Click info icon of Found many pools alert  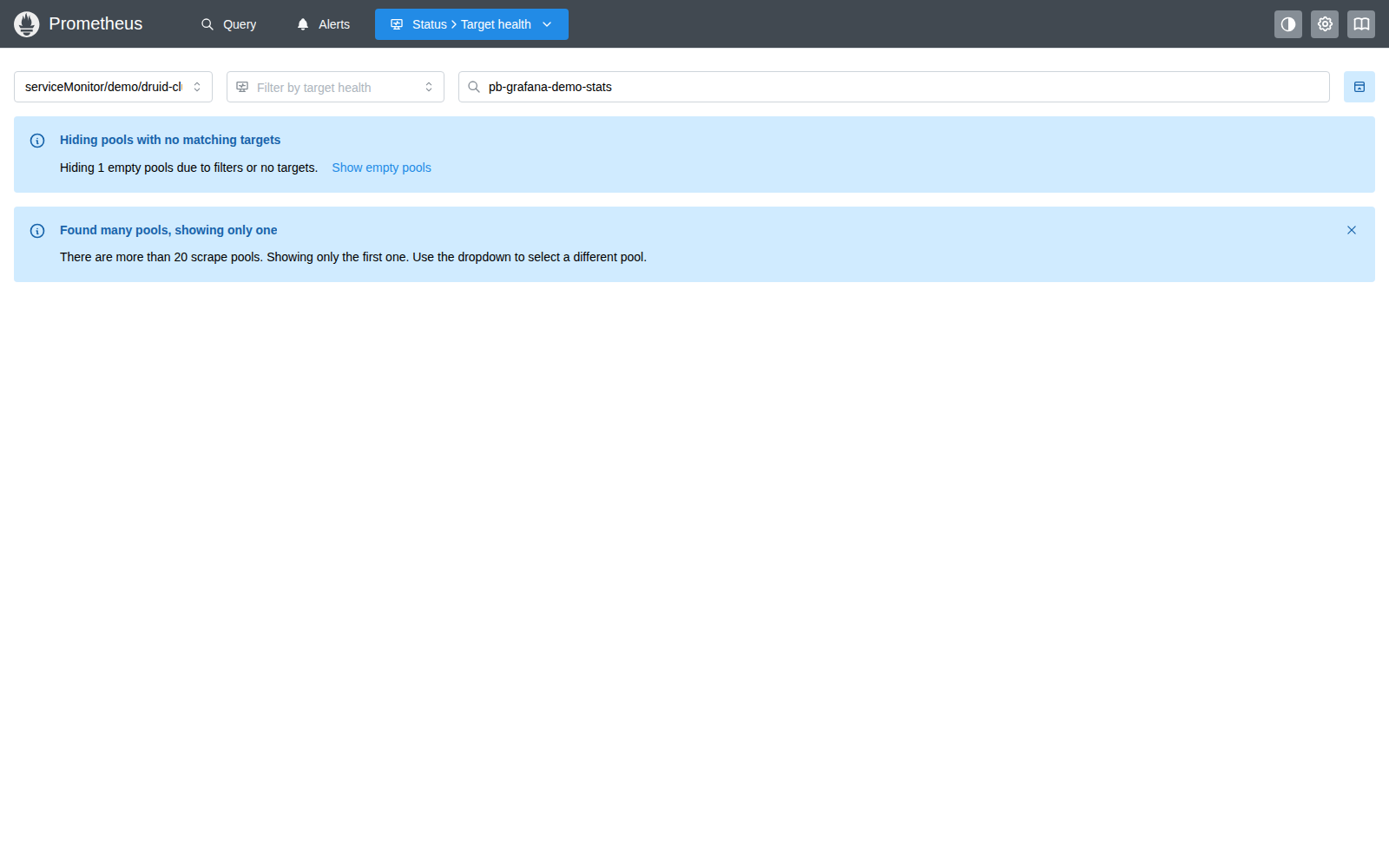click(37, 231)
